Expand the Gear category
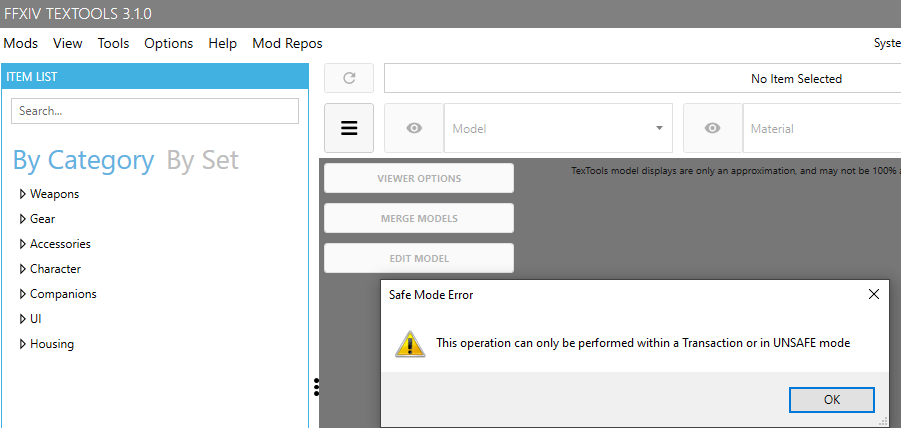This screenshot has width=901, height=428. click(x=23, y=219)
